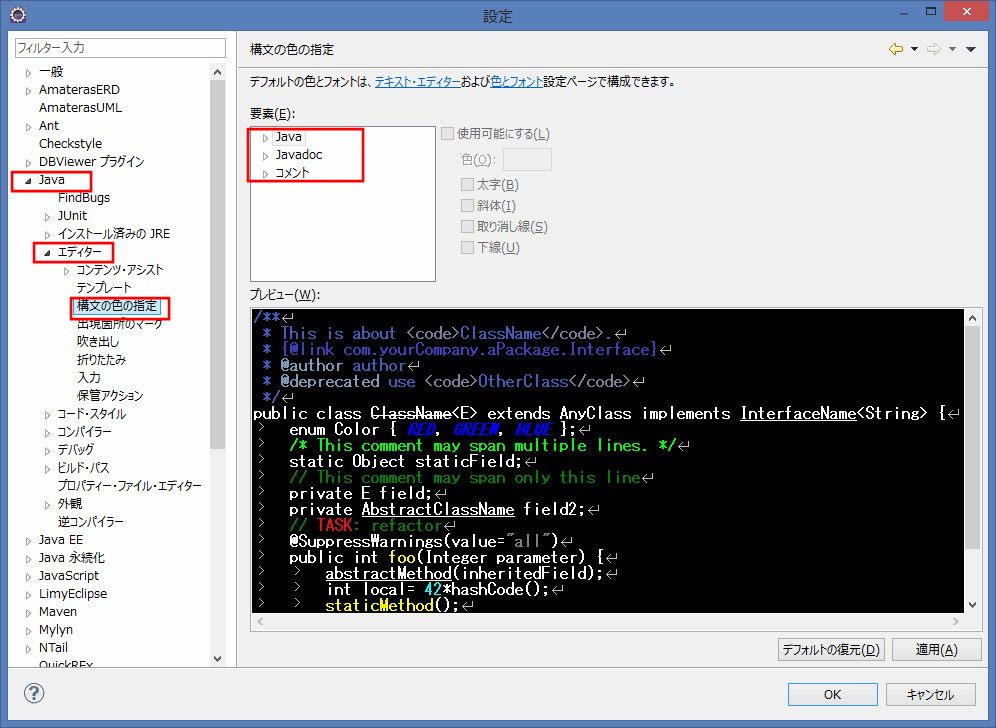Select the コンパイラー tree item
The image size is (996, 728).
[x=84, y=432]
